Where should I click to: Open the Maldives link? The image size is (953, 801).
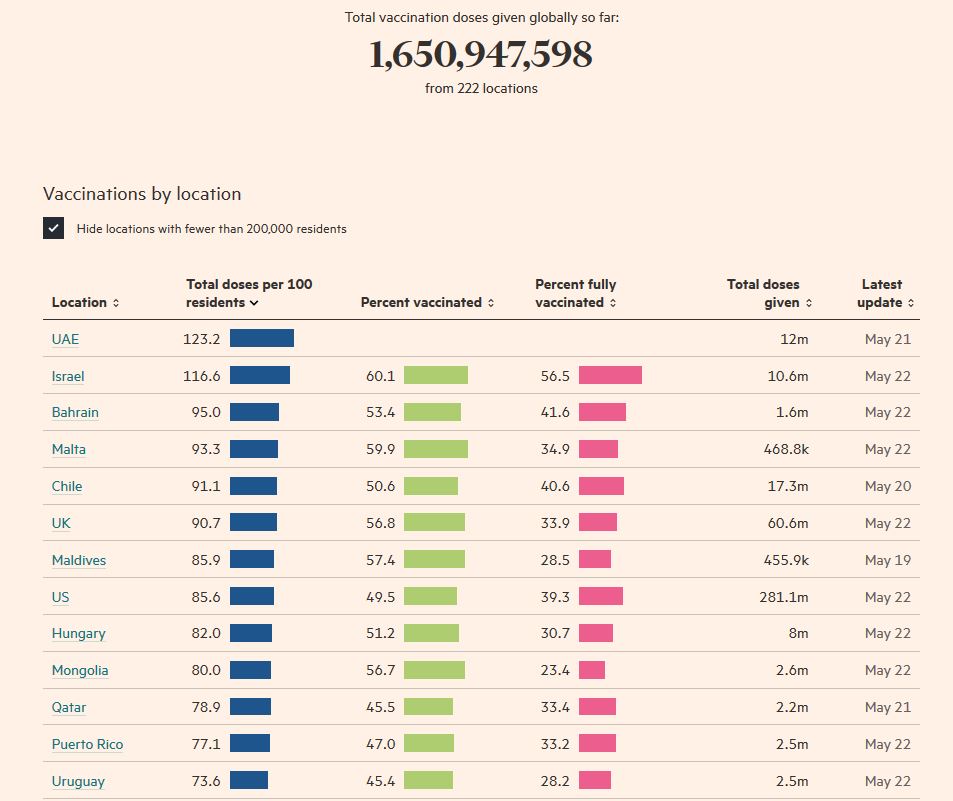pos(79,561)
